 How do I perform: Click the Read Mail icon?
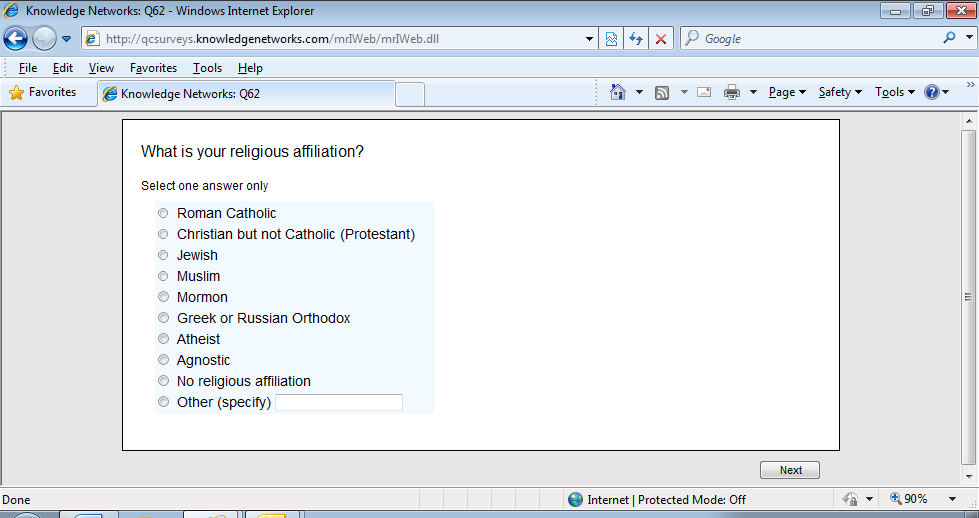click(x=704, y=92)
